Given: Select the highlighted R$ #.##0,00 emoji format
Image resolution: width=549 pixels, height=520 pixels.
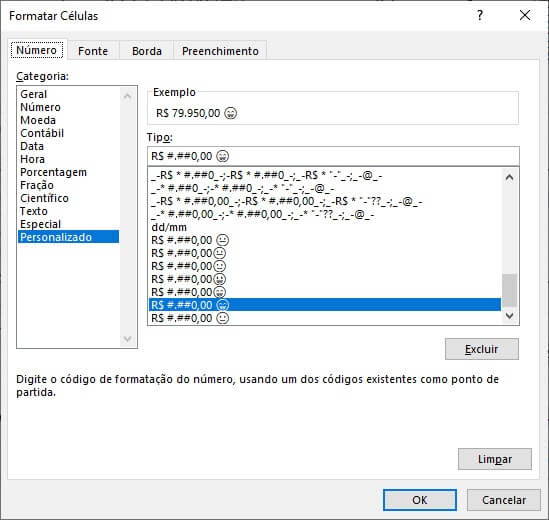Looking at the screenshot, I should click(x=325, y=305).
